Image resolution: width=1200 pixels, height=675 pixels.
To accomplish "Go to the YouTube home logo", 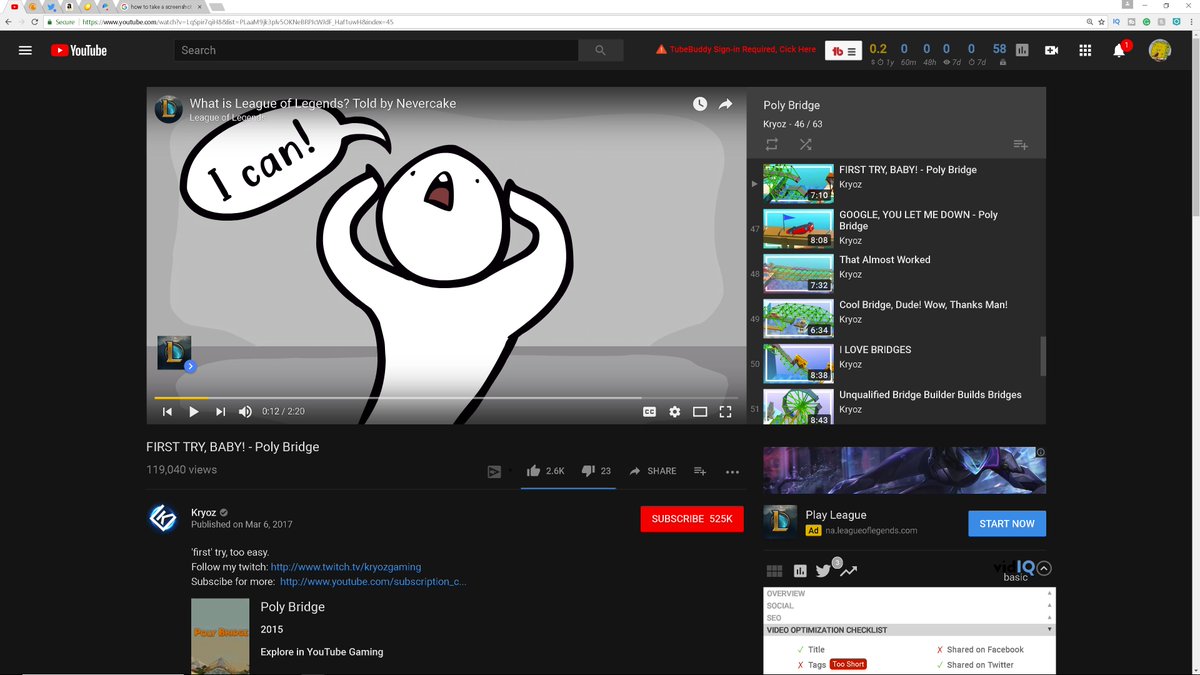I will tap(79, 50).
